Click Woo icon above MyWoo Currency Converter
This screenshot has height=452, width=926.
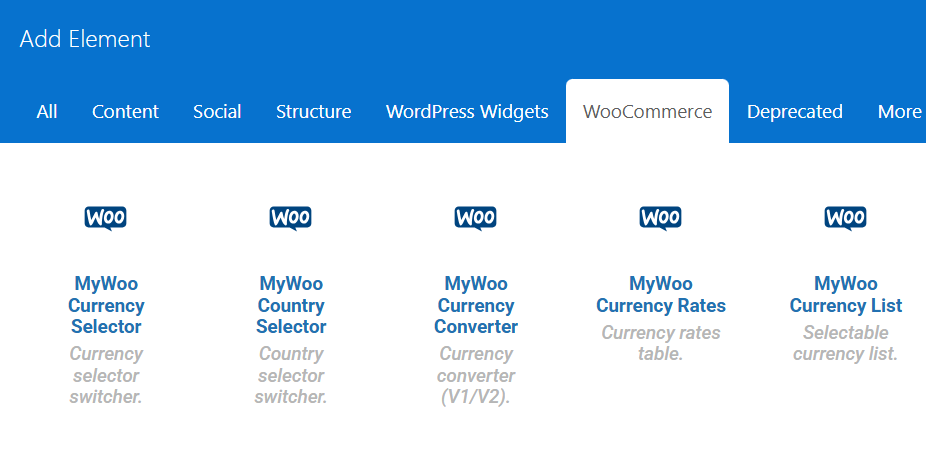point(476,218)
